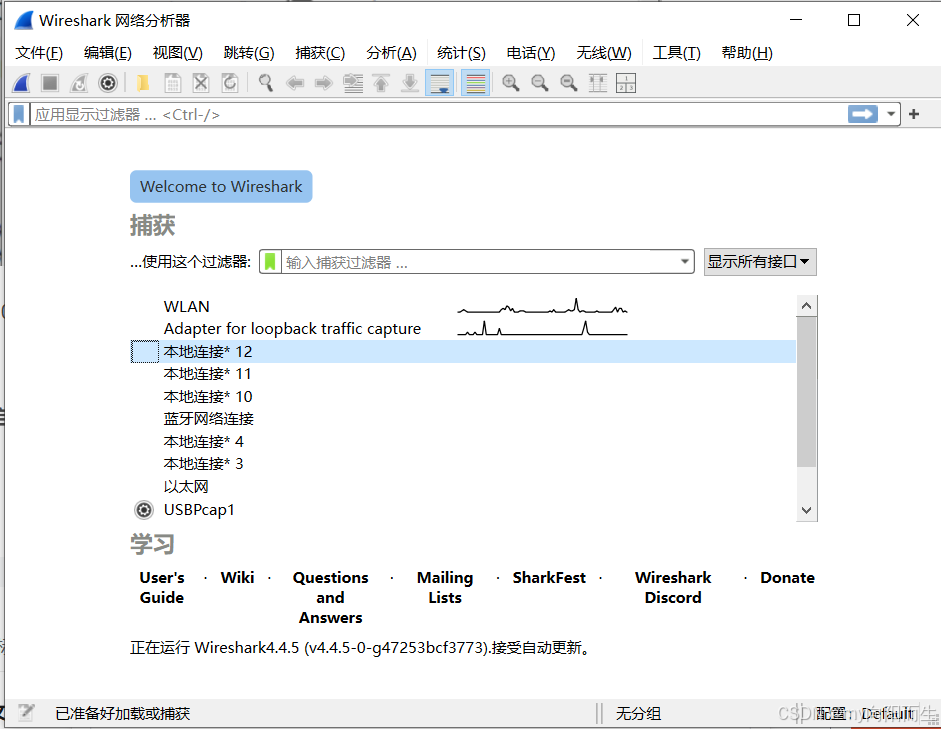The height and width of the screenshot is (729, 941).
Task: Zoom out main window text
Action: pyautogui.click(x=540, y=83)
